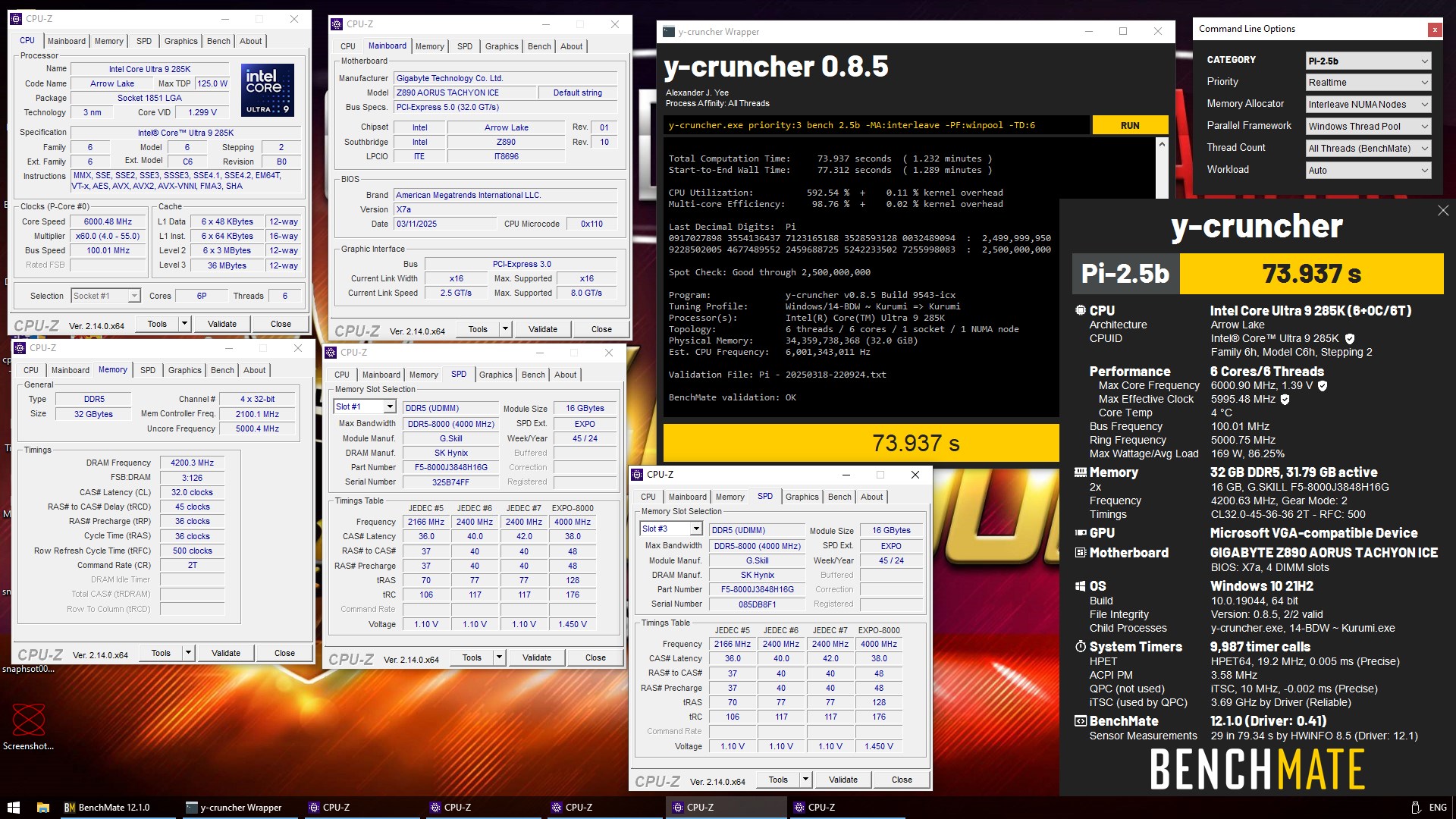Screen dimensions: 1456x819
Task: Close the BenchMate result overlay
Action: pyautogui.click(x=1442, y=211)
